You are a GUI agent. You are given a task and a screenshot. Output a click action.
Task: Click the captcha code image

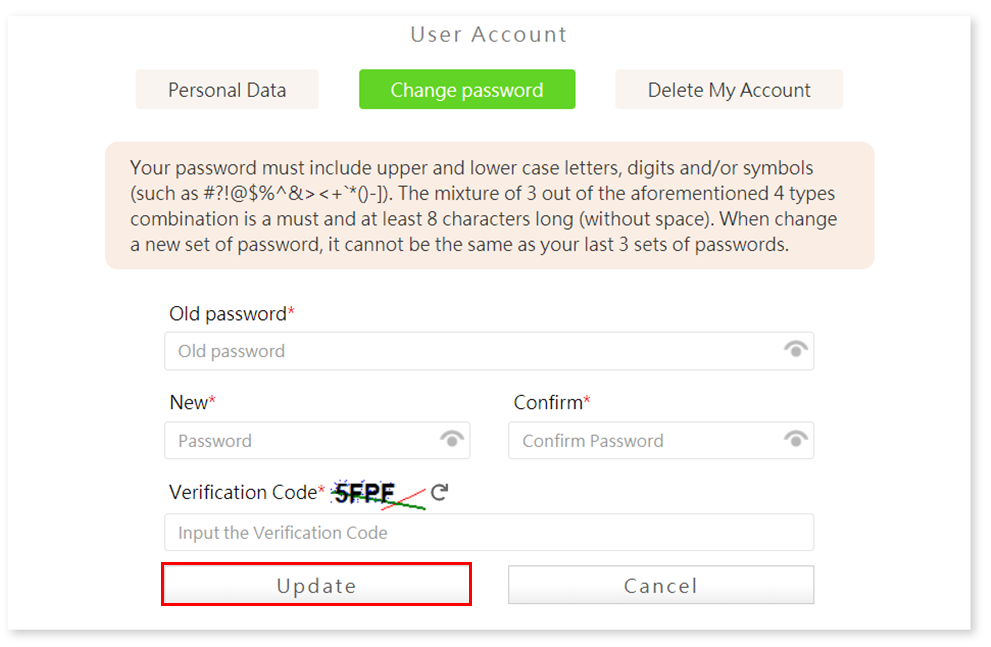coord(376,493)
